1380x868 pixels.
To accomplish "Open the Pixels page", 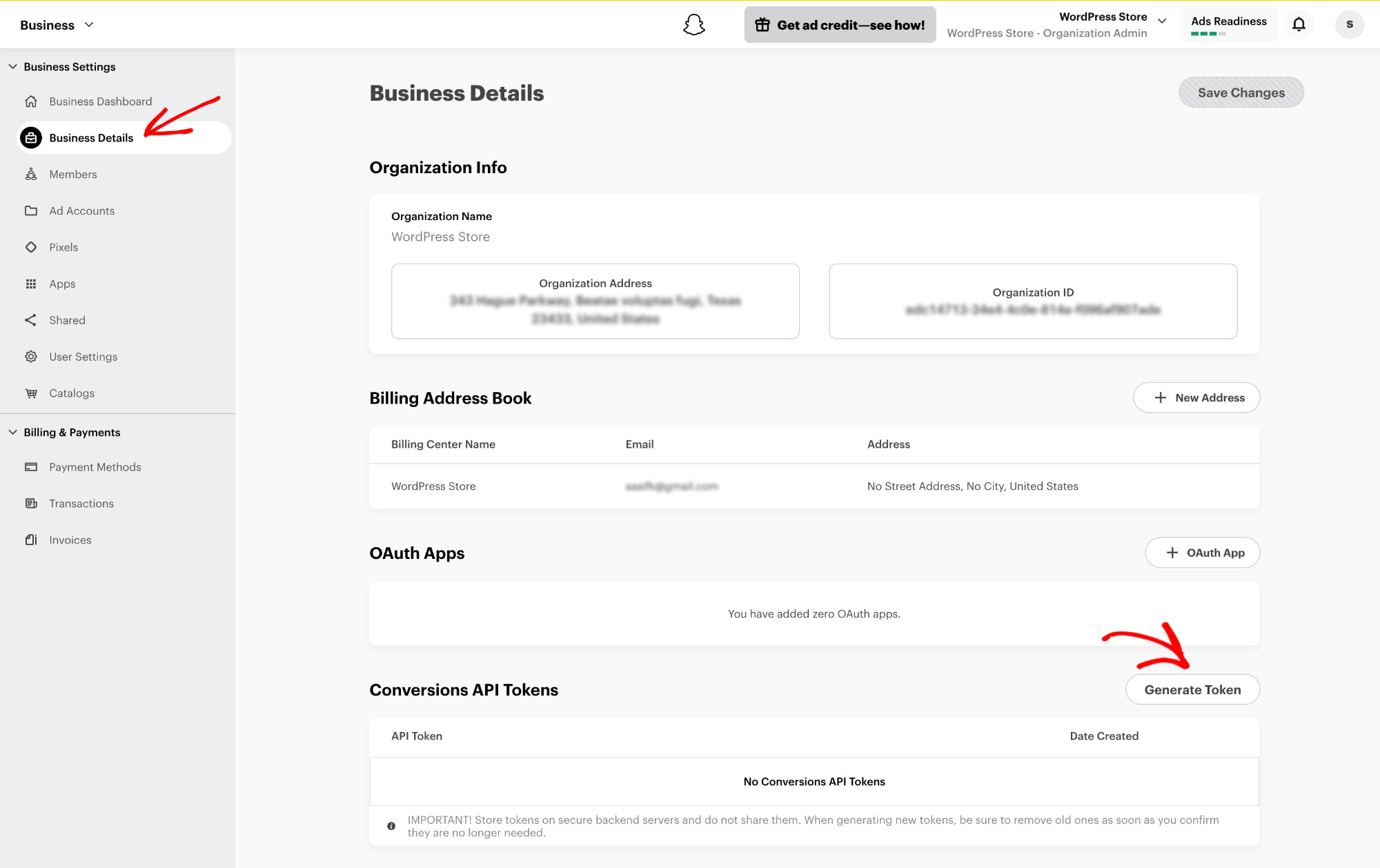I will (x=63, y=247).
